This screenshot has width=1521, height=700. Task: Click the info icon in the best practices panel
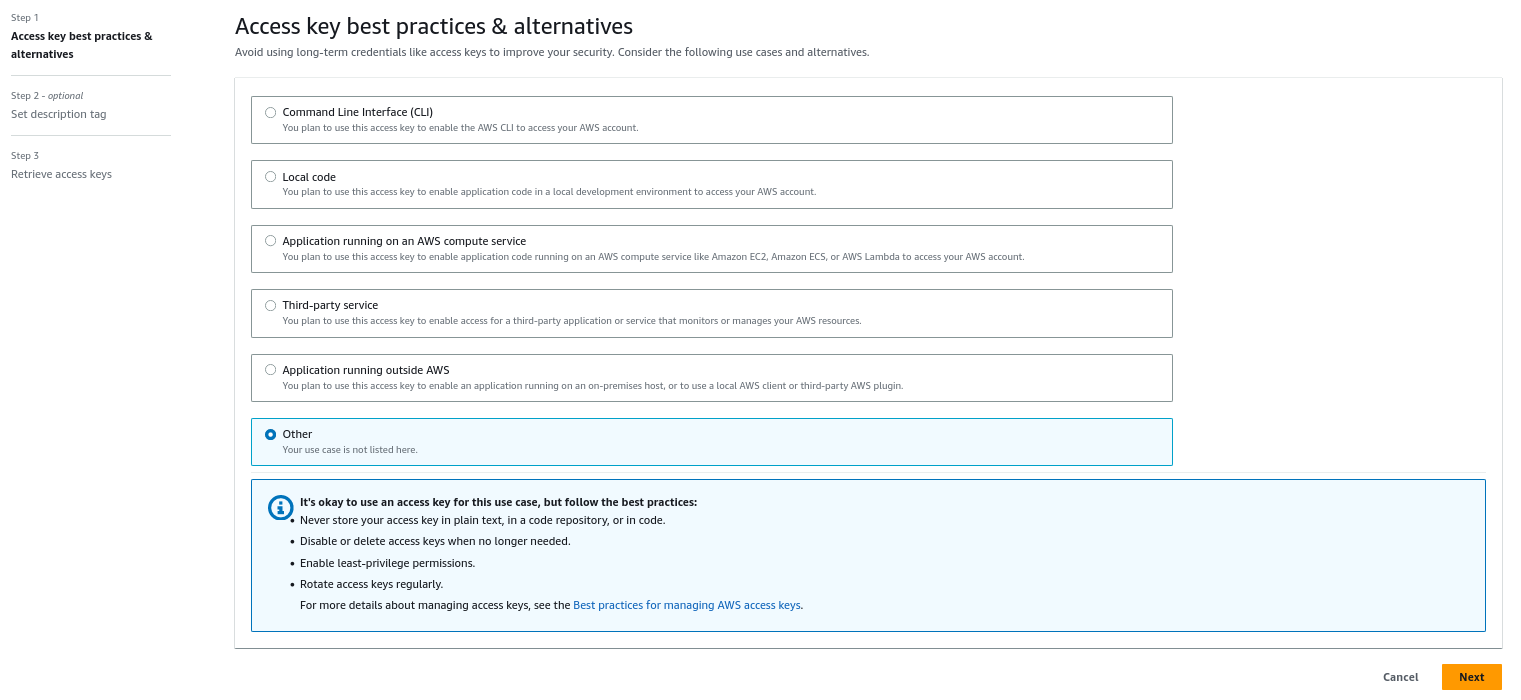[x=280, y=508]
